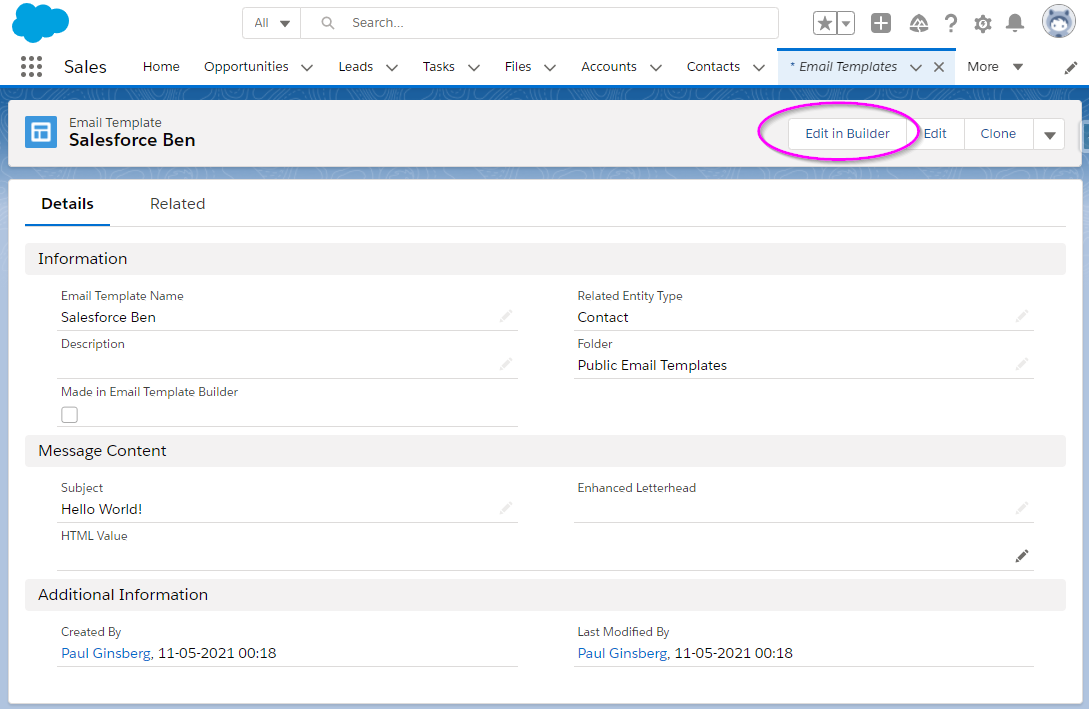Edit Email Template Name pencil icon

tap(506, 316)
